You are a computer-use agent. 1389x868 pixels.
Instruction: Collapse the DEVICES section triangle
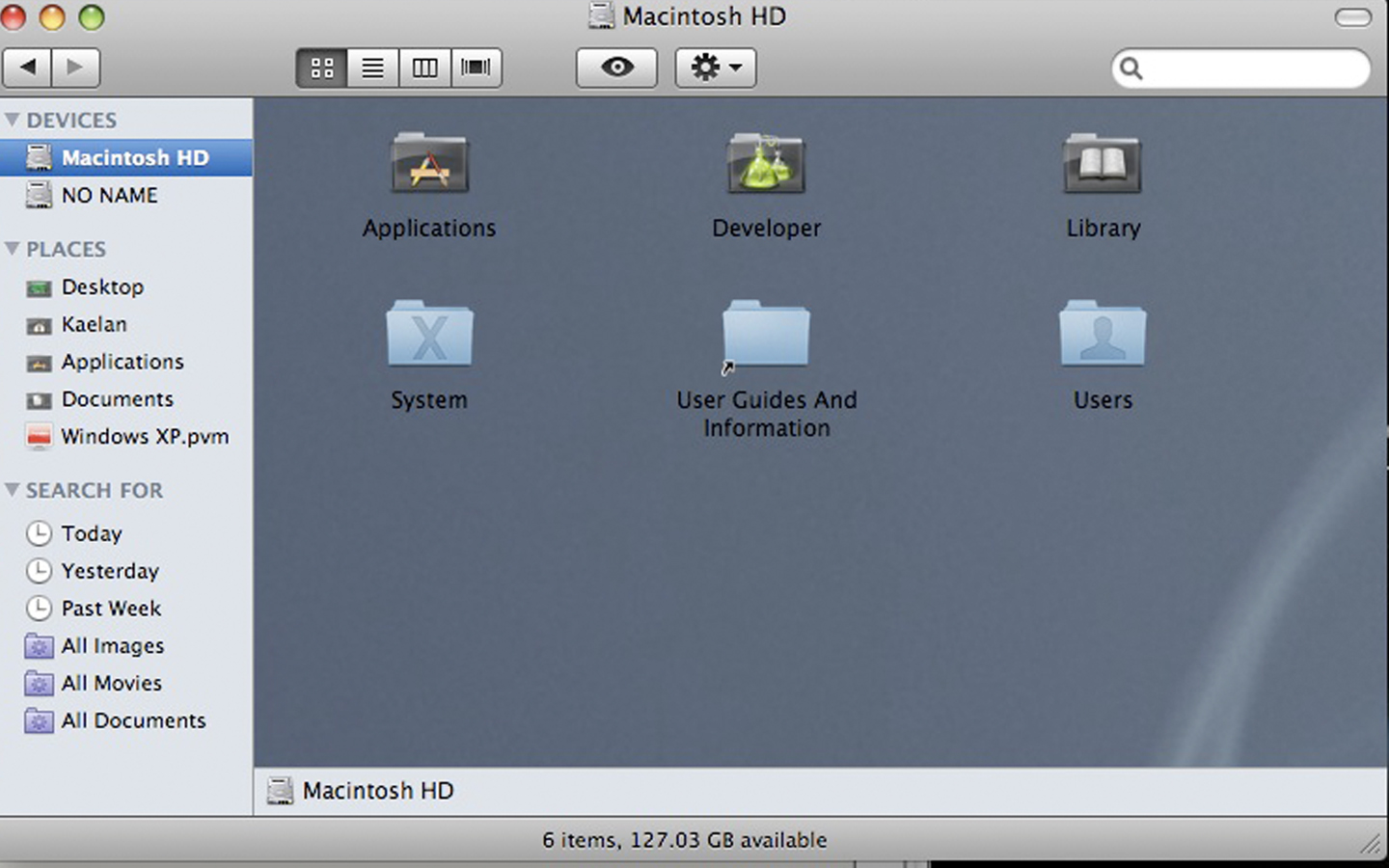[x=13, y=120]
